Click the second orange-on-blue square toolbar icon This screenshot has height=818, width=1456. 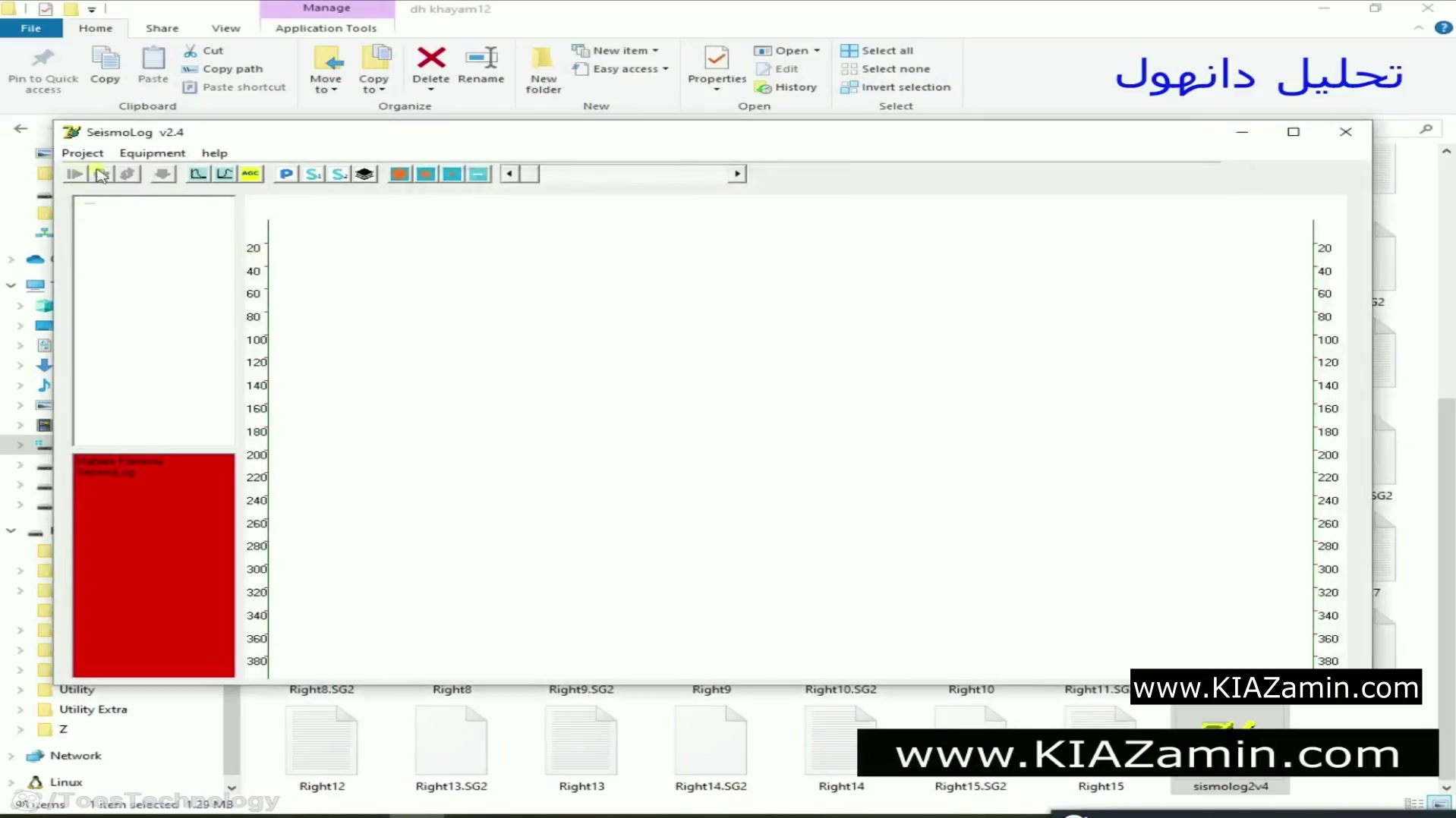point(426,174)
